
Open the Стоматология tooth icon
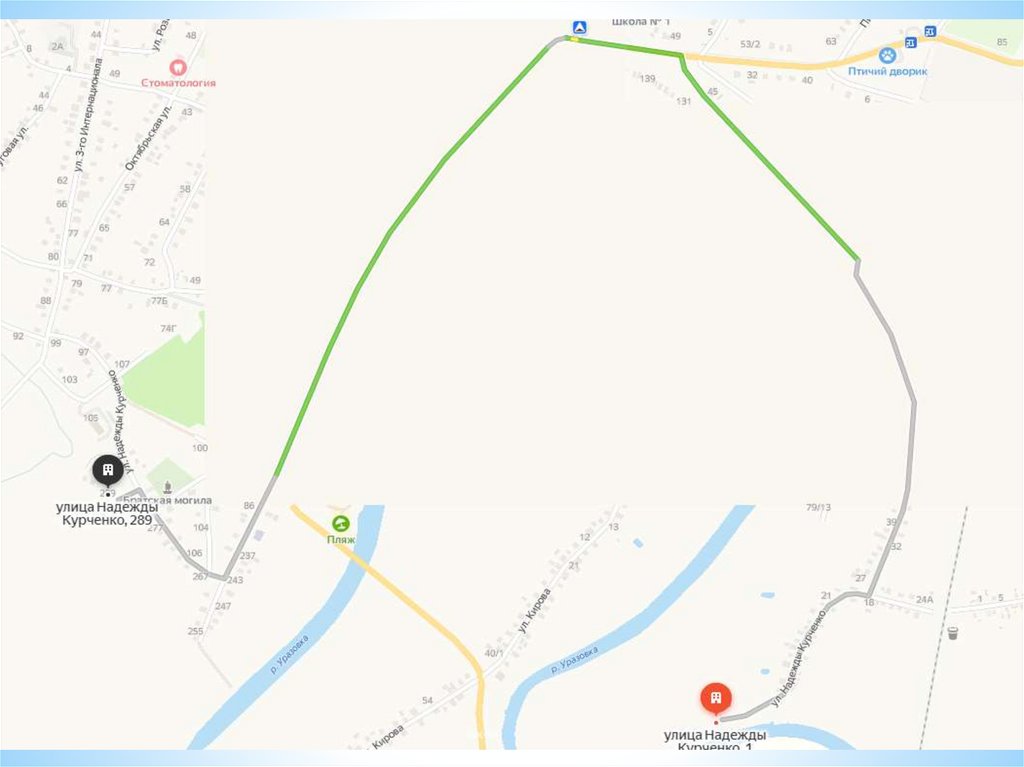pyautogui.click(x=178, y=67)
